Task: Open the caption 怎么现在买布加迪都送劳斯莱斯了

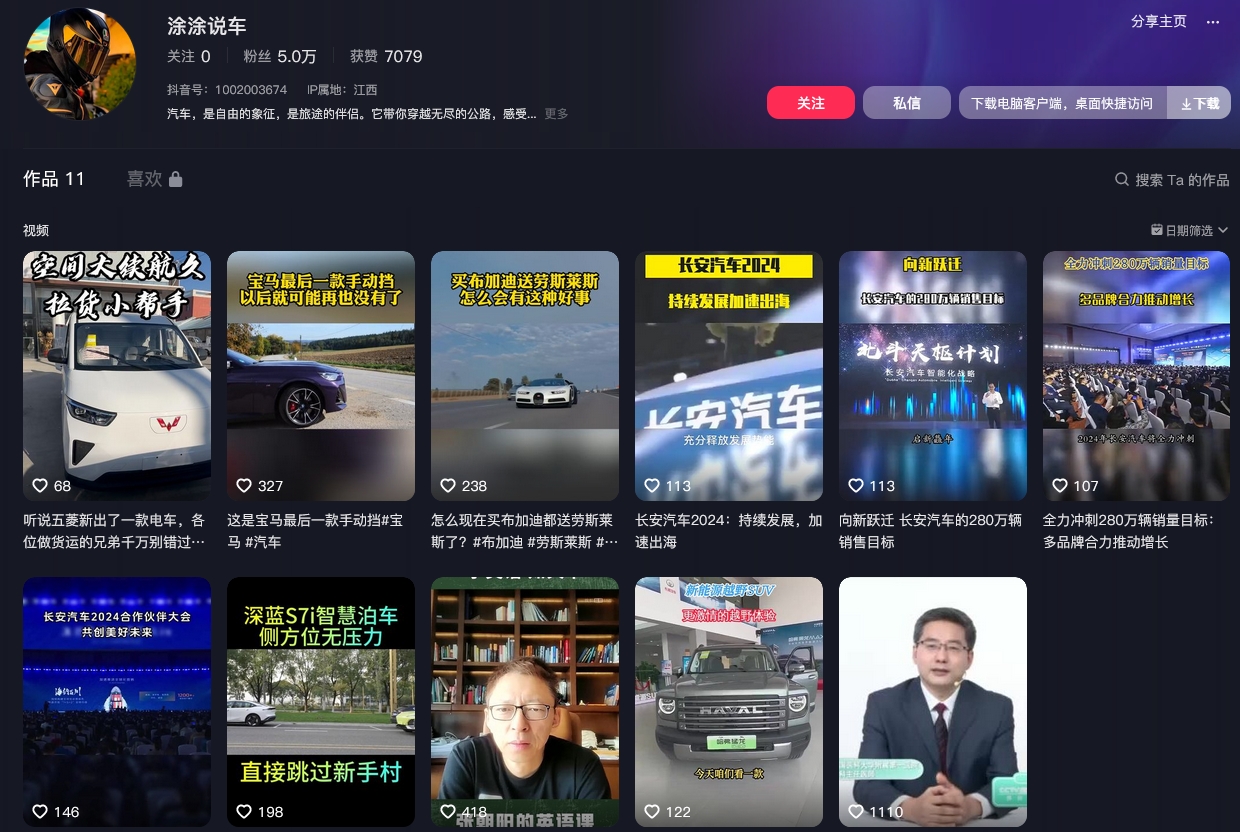Action: click(x=525, y=531)
